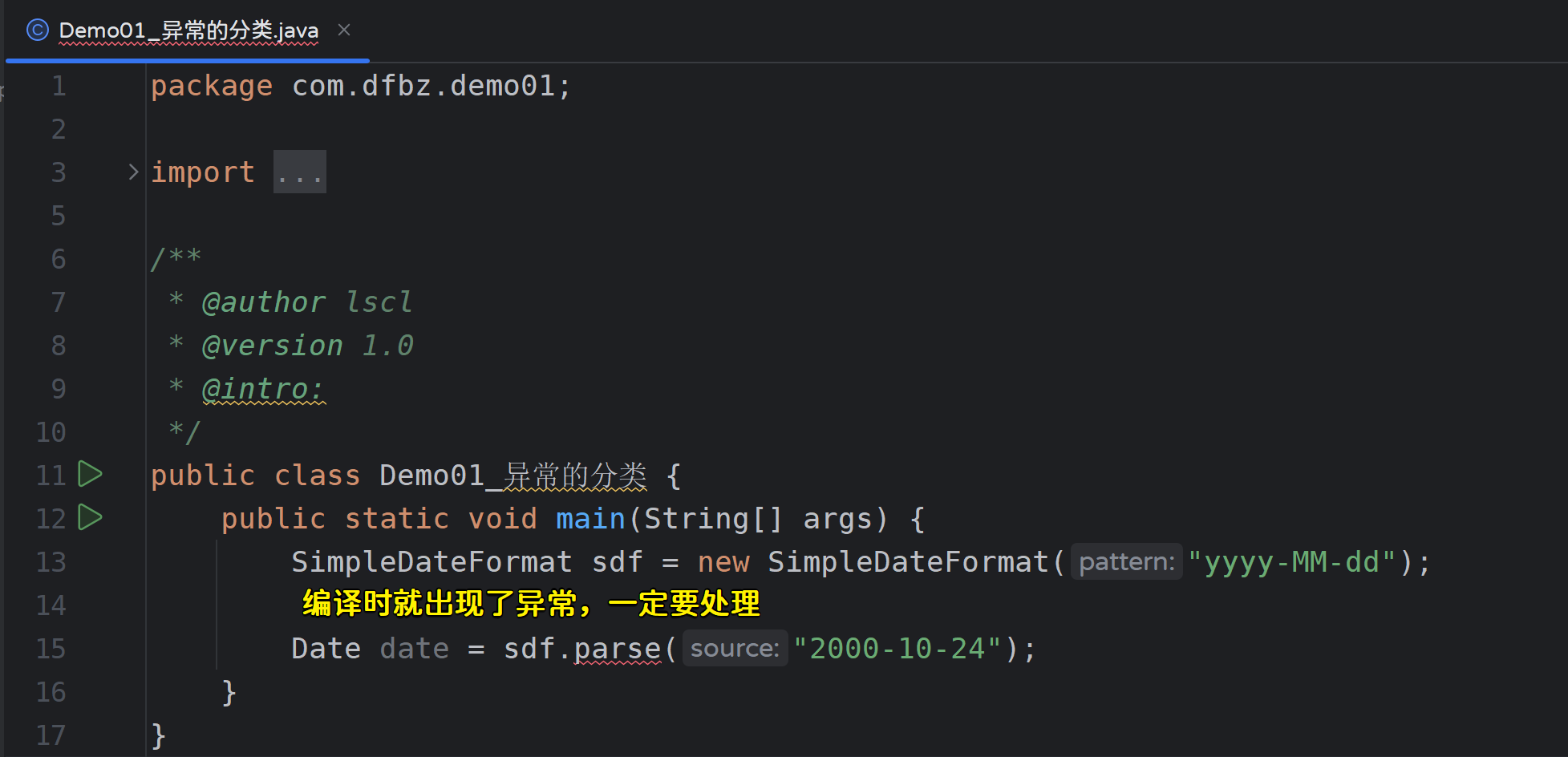The image size is (1568, 757).
Task: Close the Demo01_异常的分类.java tab
Action: coord(344,30)
